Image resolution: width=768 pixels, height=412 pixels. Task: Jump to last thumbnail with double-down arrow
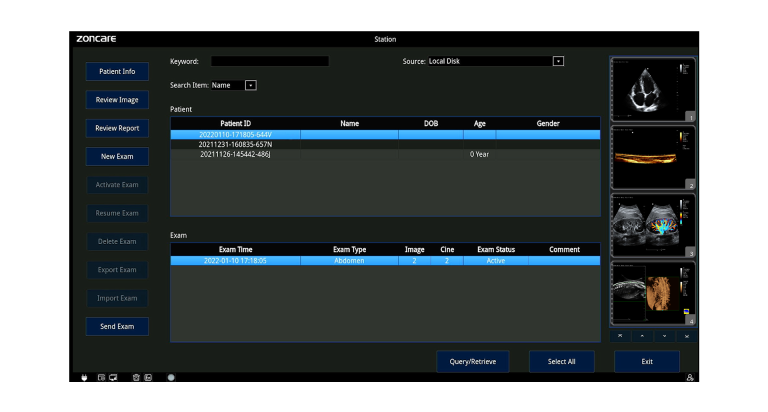tap(686, 336)
